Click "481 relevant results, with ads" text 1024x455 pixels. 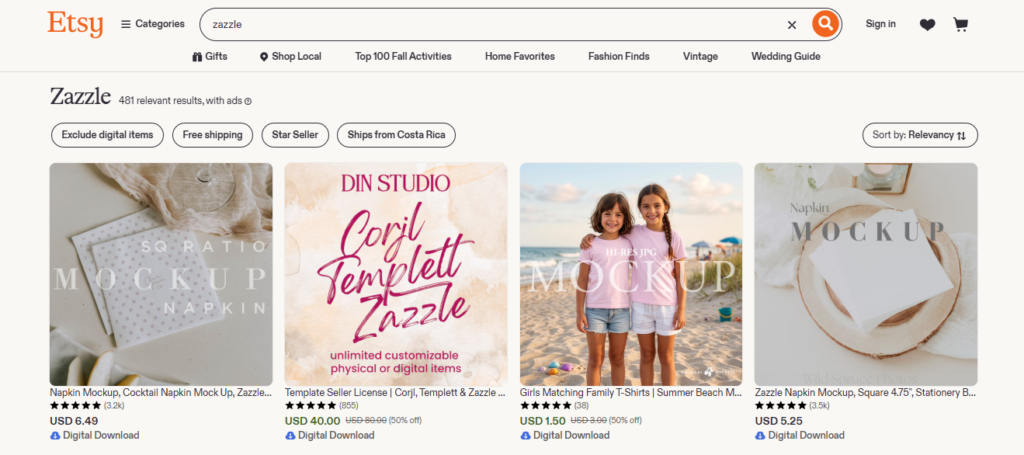pyautogui.click(x=180, y=101)
